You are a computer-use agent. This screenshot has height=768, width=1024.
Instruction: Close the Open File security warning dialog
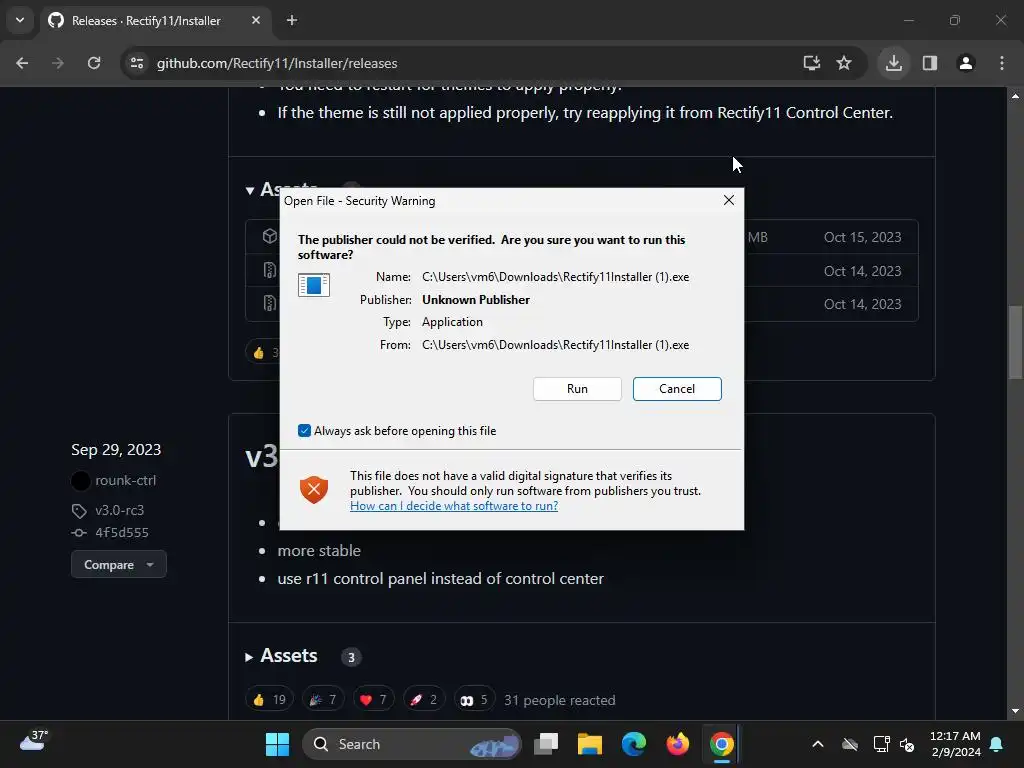pyautogui.click(x=729, y=200)
